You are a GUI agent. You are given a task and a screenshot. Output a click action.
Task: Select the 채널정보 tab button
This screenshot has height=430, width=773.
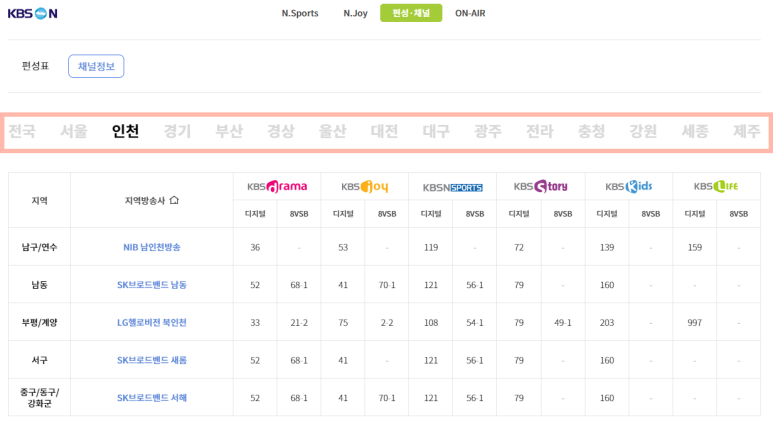point(96,66)
